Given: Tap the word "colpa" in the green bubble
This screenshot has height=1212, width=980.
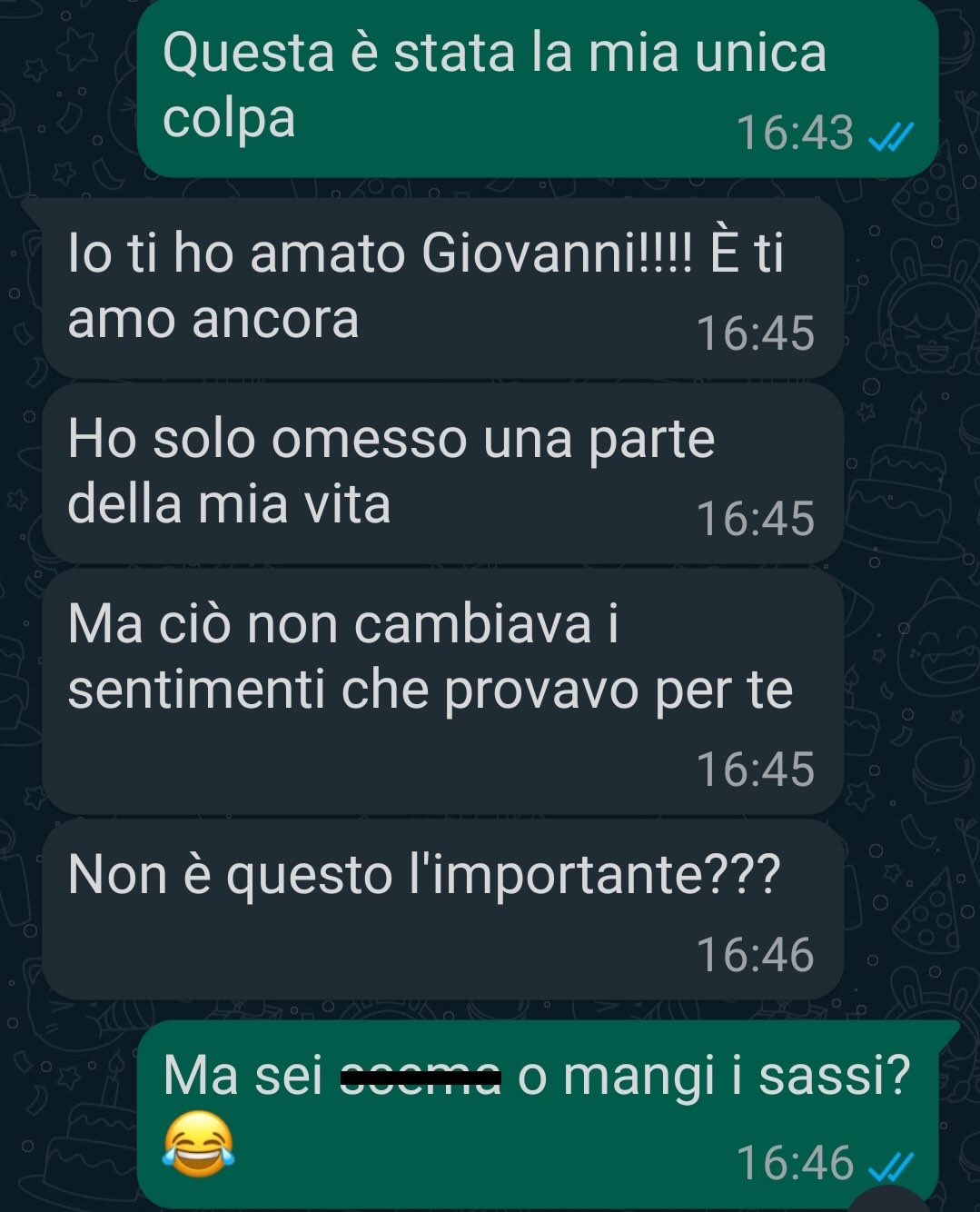Looking at the screenshot, I should tap(229, 120).
